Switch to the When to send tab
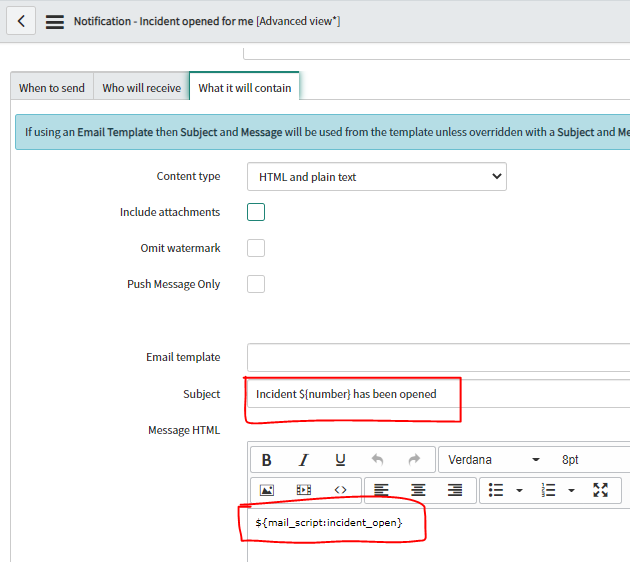The image size is (630, 562). [52, 88]
